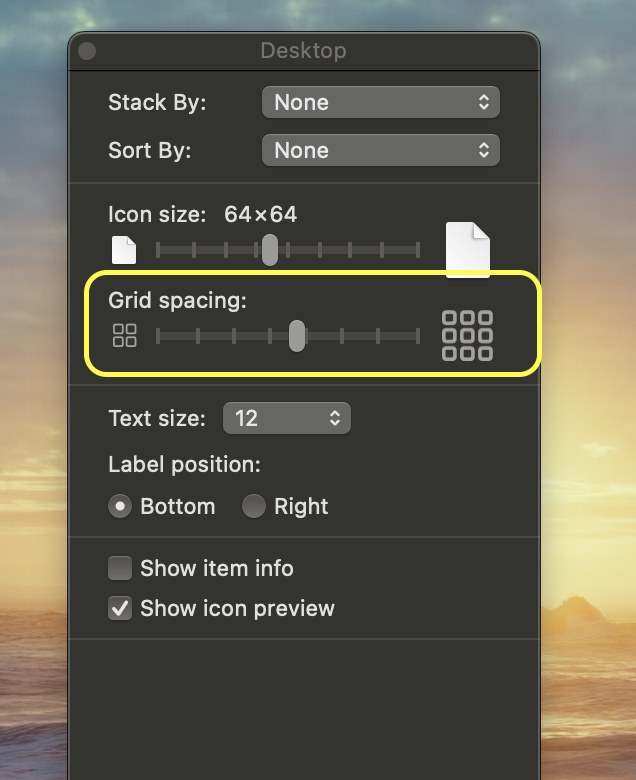
Task: Uncheck the Show icon preview checkbox
Action: pyautogui.click(x=120, y=608)
